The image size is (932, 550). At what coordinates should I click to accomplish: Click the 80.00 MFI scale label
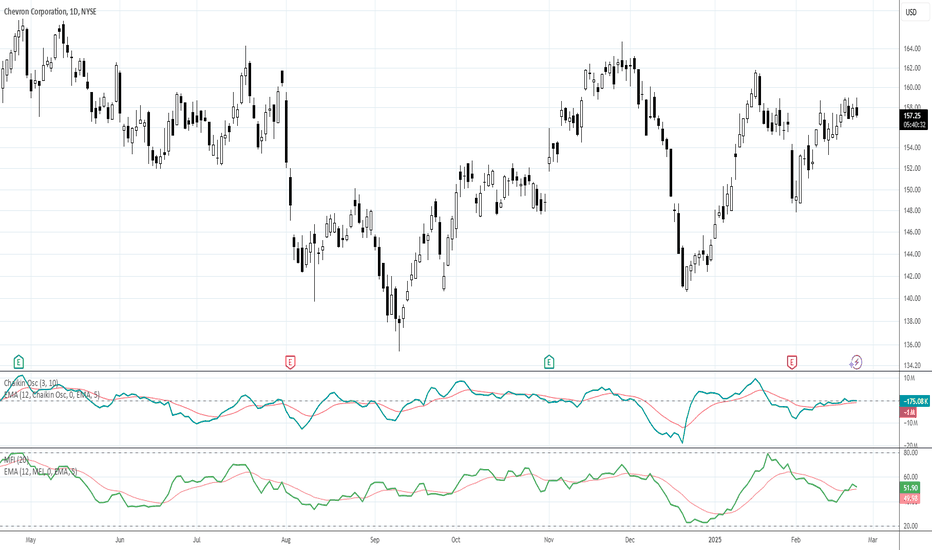[x=911, y=453]
